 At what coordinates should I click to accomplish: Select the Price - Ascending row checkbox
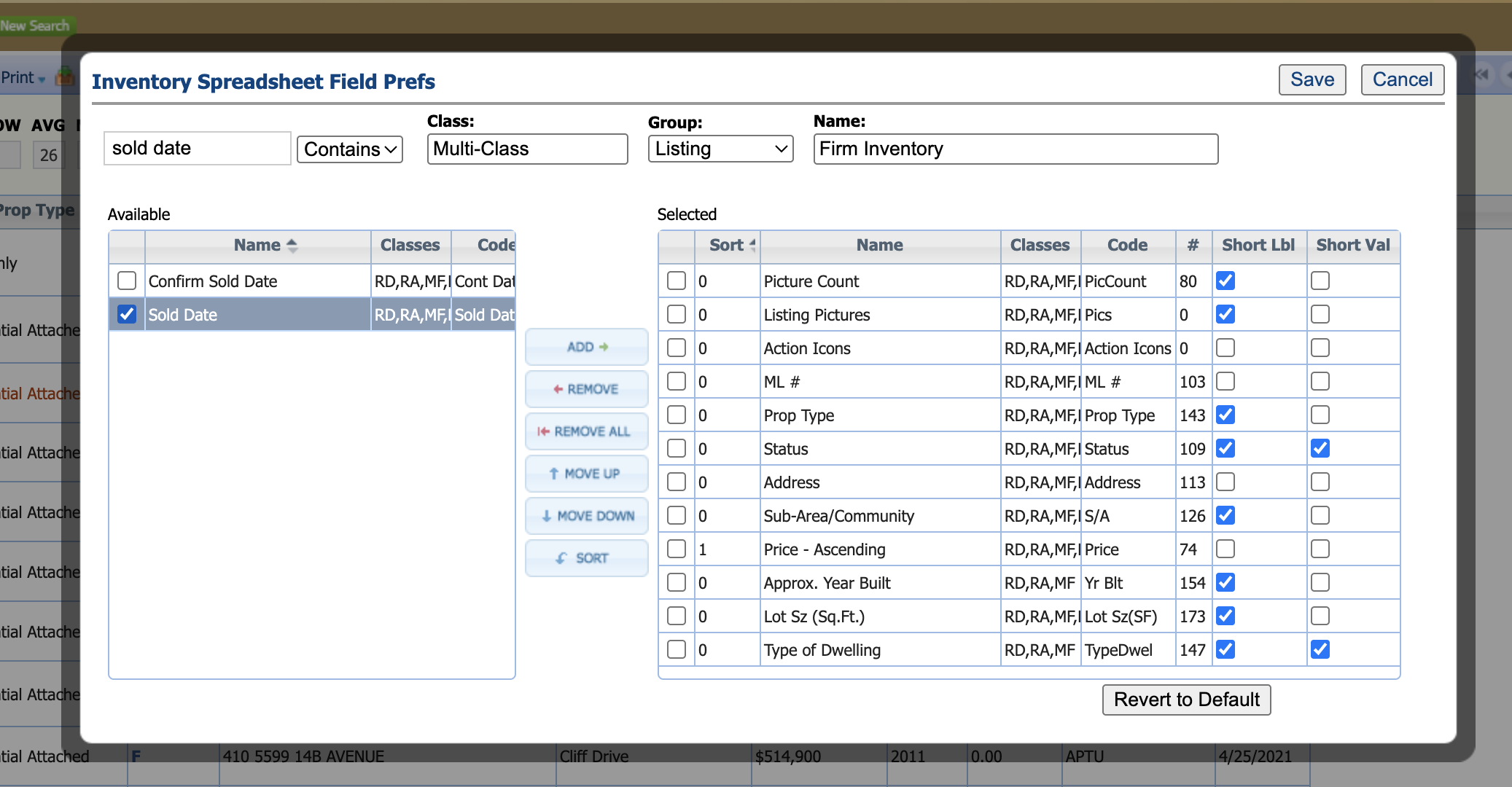[x=677, y=549]
